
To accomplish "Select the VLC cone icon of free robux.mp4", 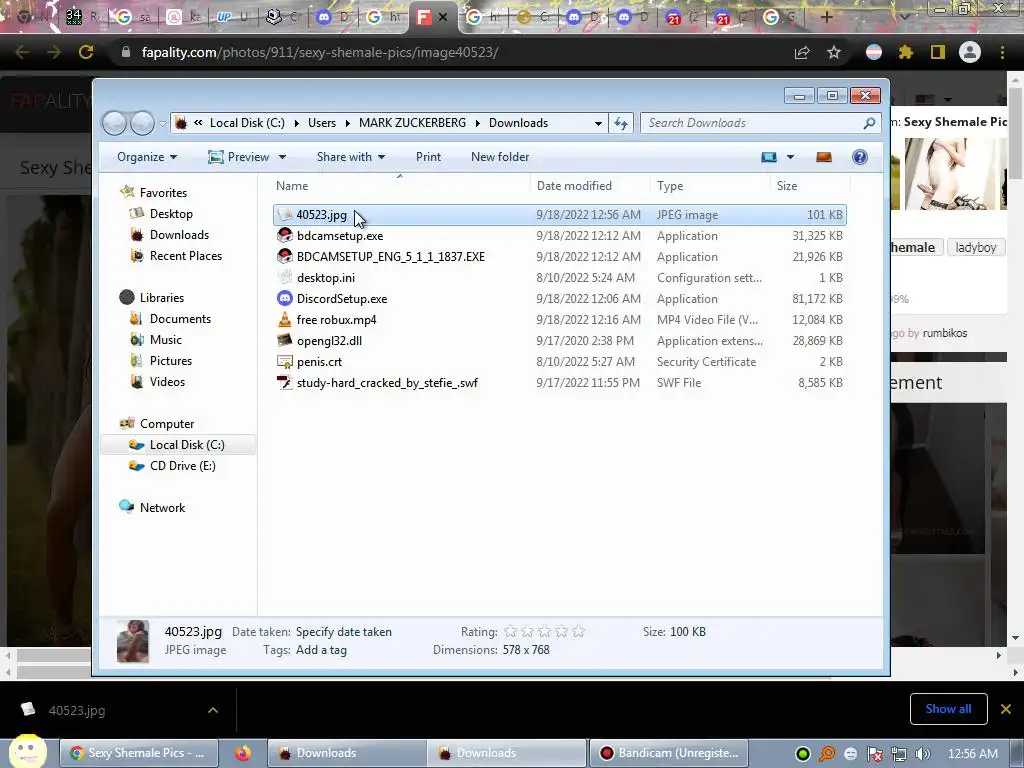I will click(x=285, y=319).
